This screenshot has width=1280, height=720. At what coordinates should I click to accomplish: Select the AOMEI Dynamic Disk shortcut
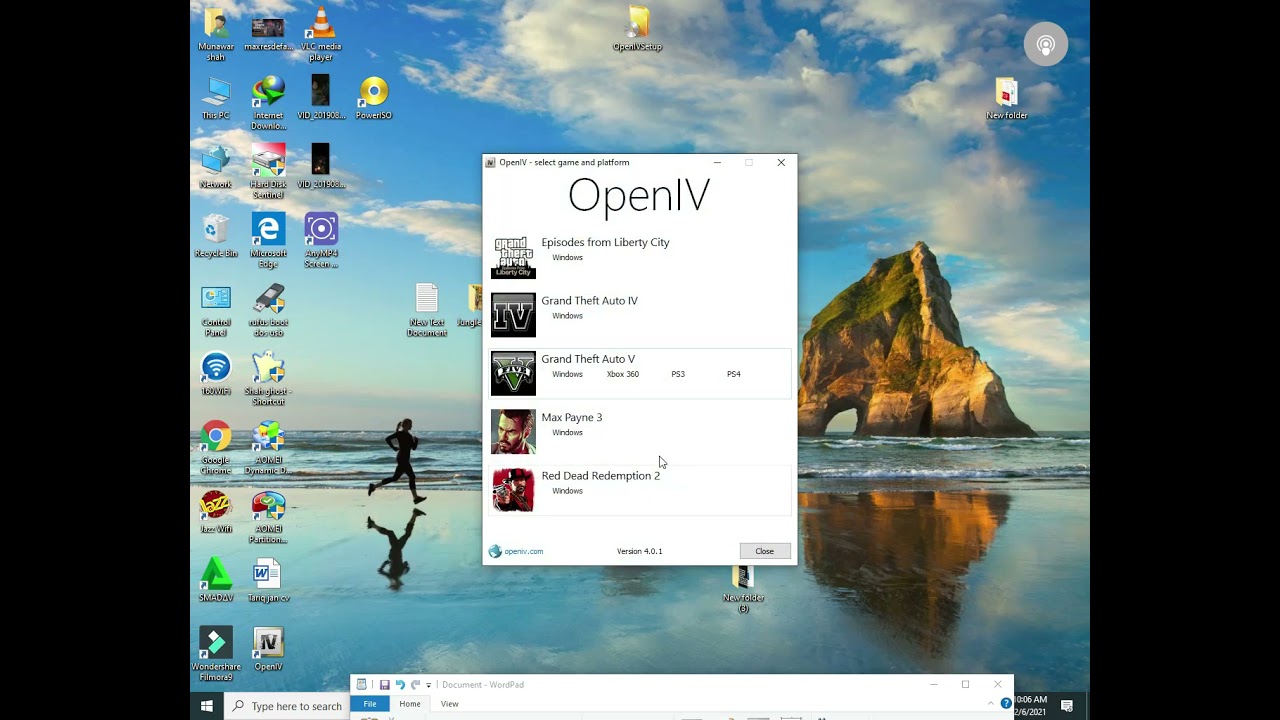268,448
